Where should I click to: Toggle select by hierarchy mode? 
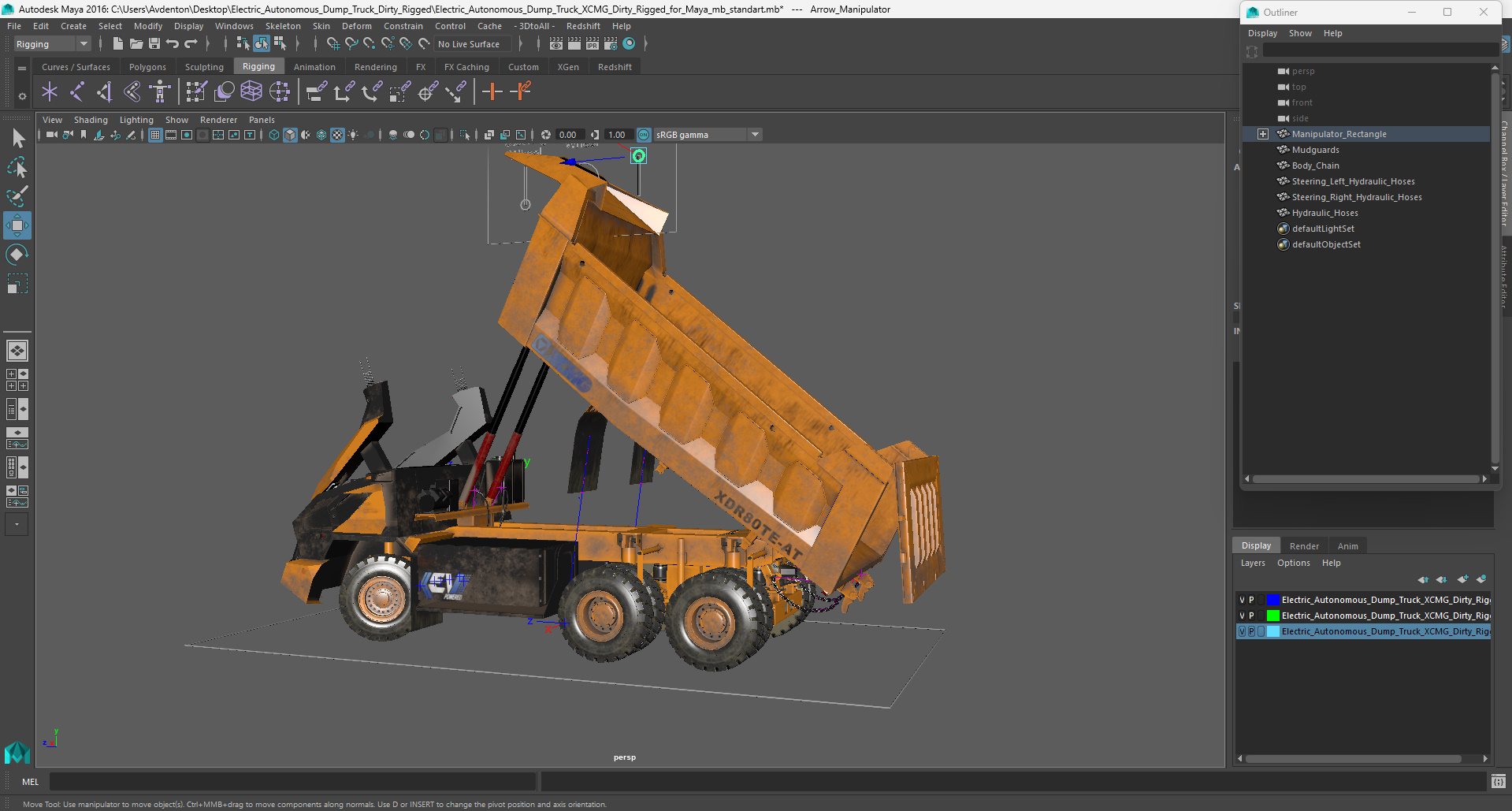point(243,44)
